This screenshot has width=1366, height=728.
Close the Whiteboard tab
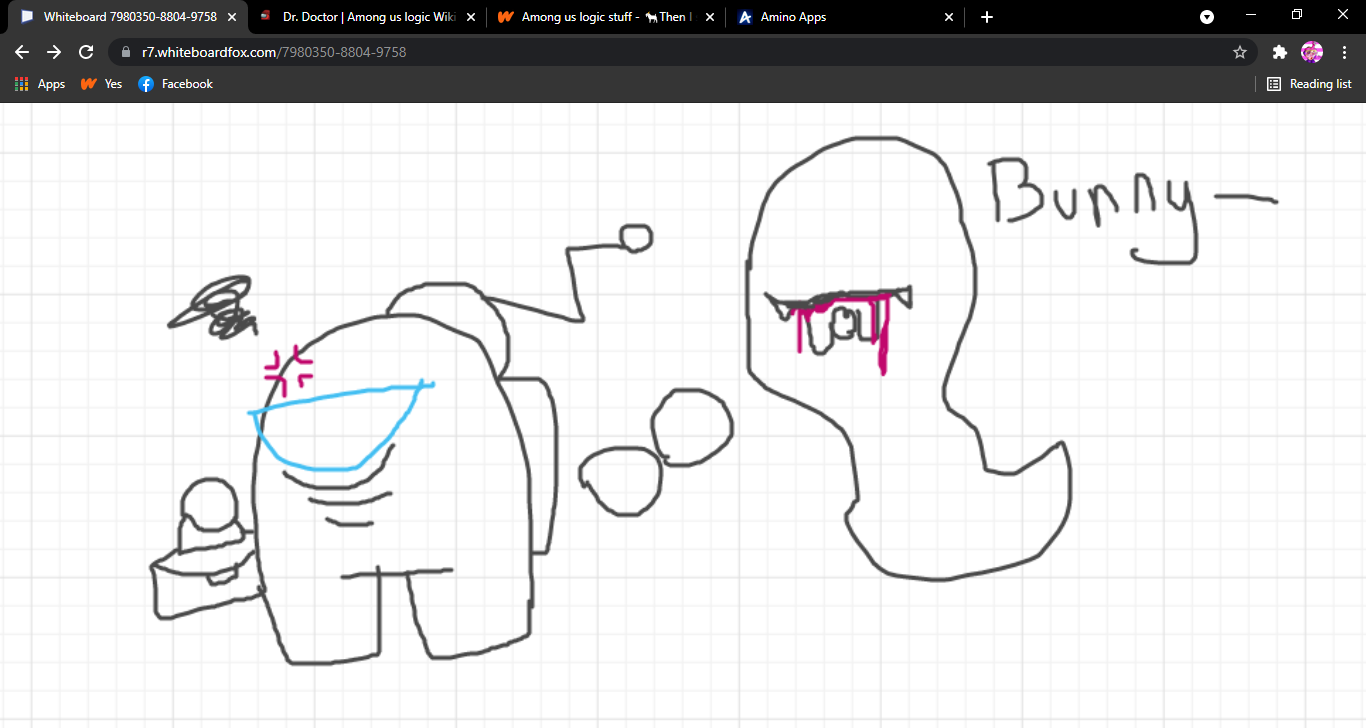[232, 17]
